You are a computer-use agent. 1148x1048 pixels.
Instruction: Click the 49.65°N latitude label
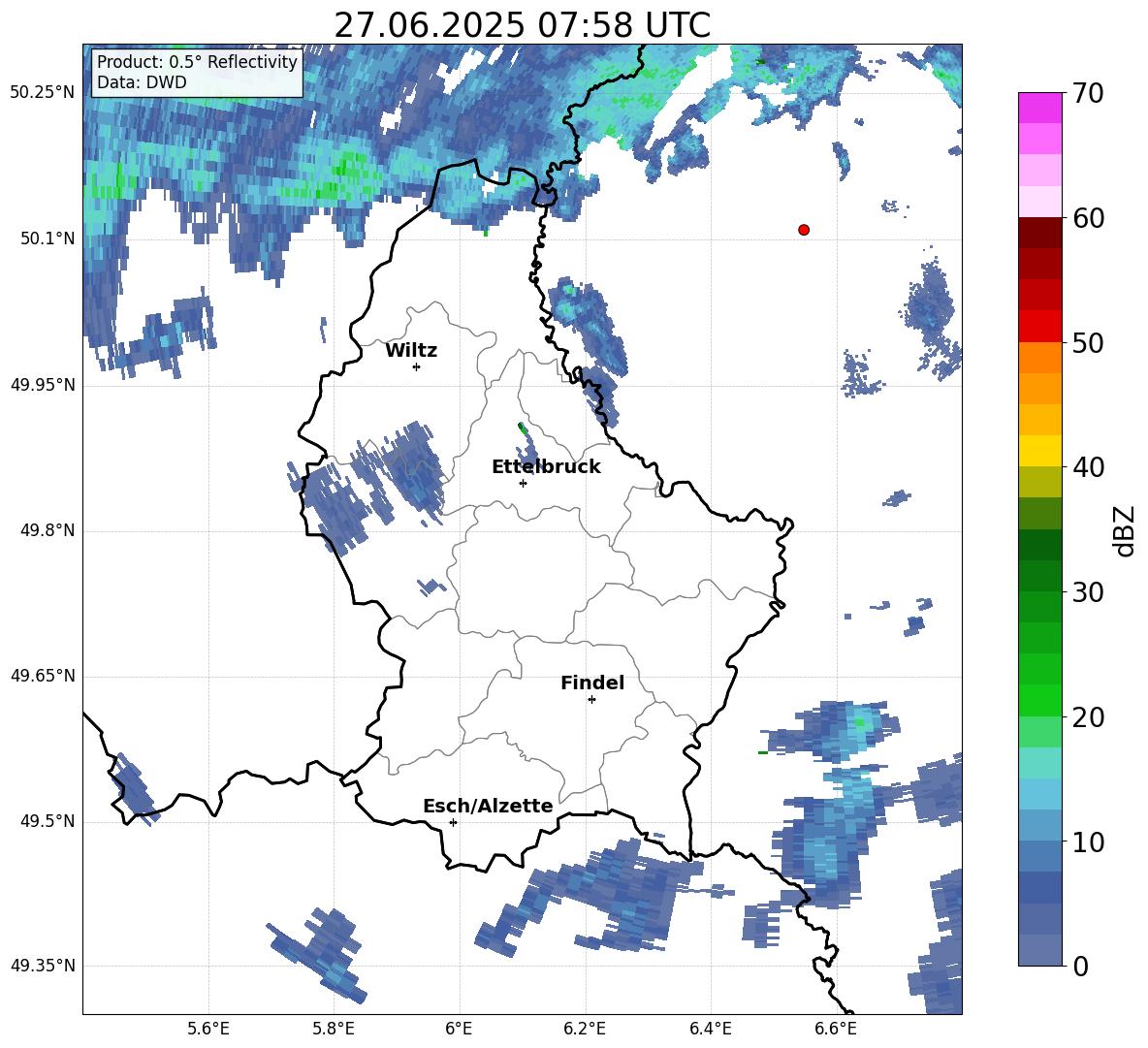pyautogui.click(x=43, y=676)
